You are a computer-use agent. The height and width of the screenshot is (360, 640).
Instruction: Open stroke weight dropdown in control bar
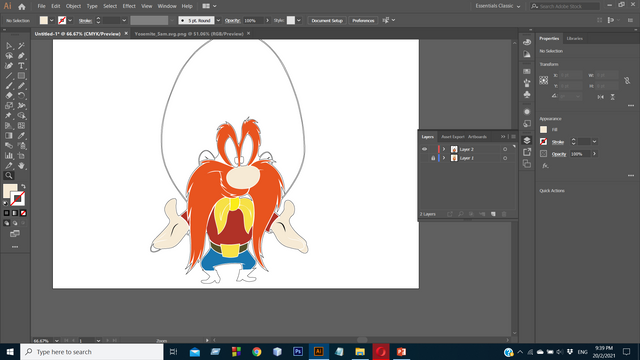[124, 20]
